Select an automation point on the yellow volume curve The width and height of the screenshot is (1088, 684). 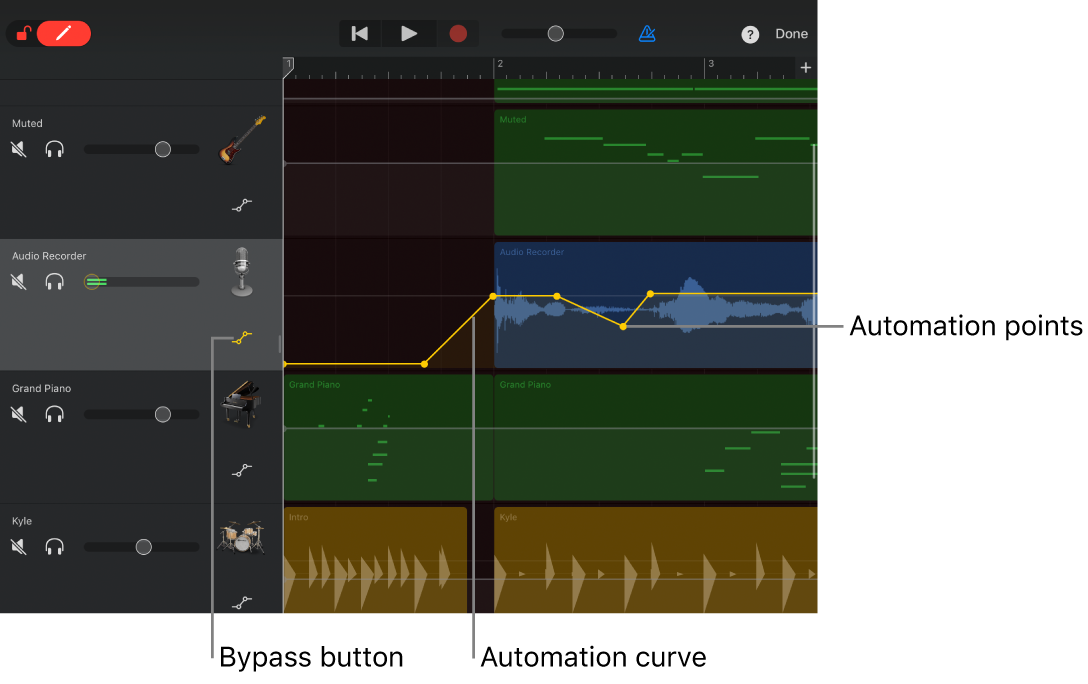click(x=557, y=295)
